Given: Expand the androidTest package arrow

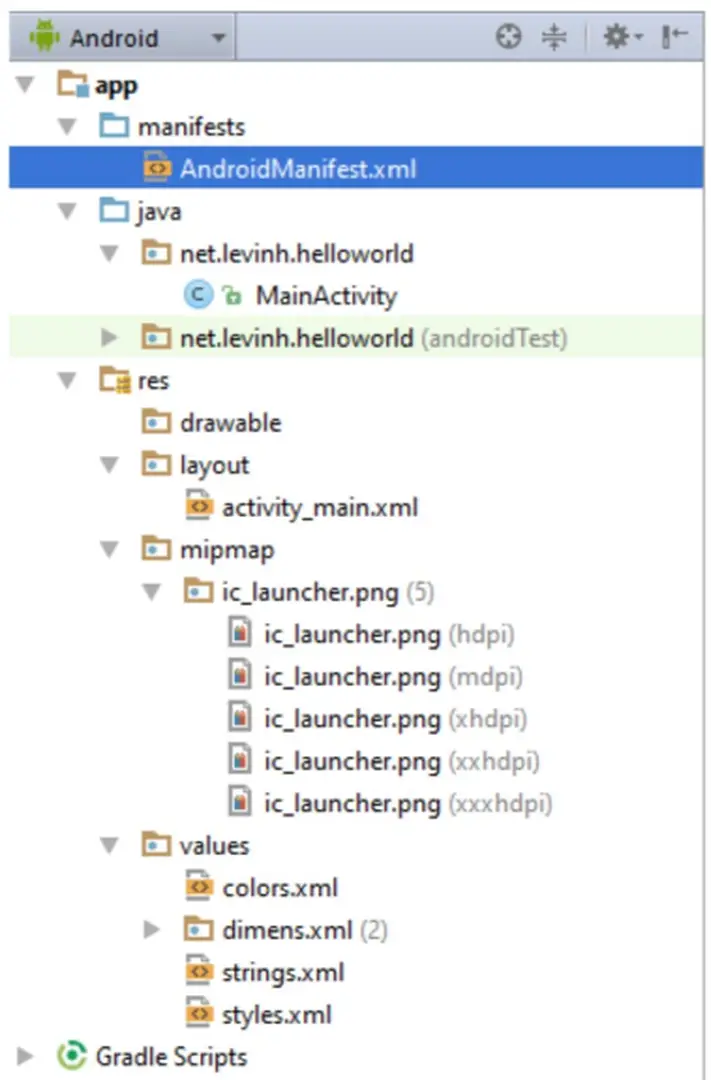Looking at the screenshot, I should coord(110,339).
